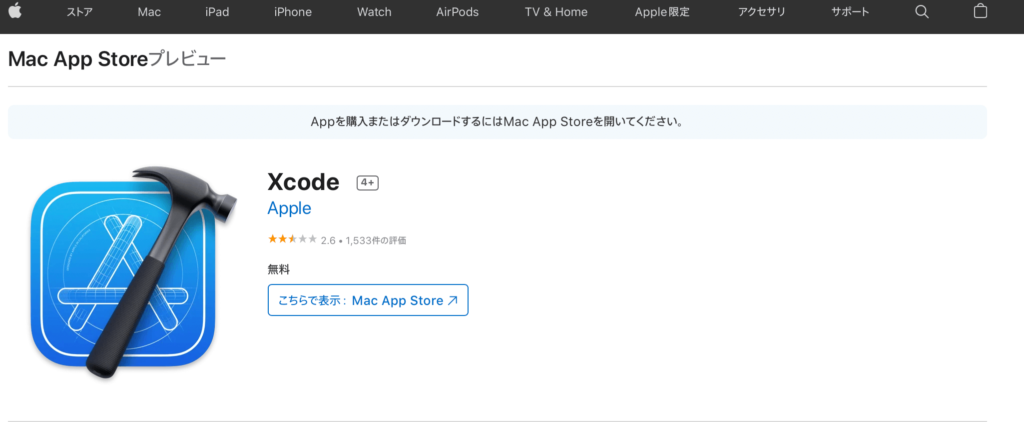Click the Mac App Store heading

pyautogui.click(x=78, y=59)
